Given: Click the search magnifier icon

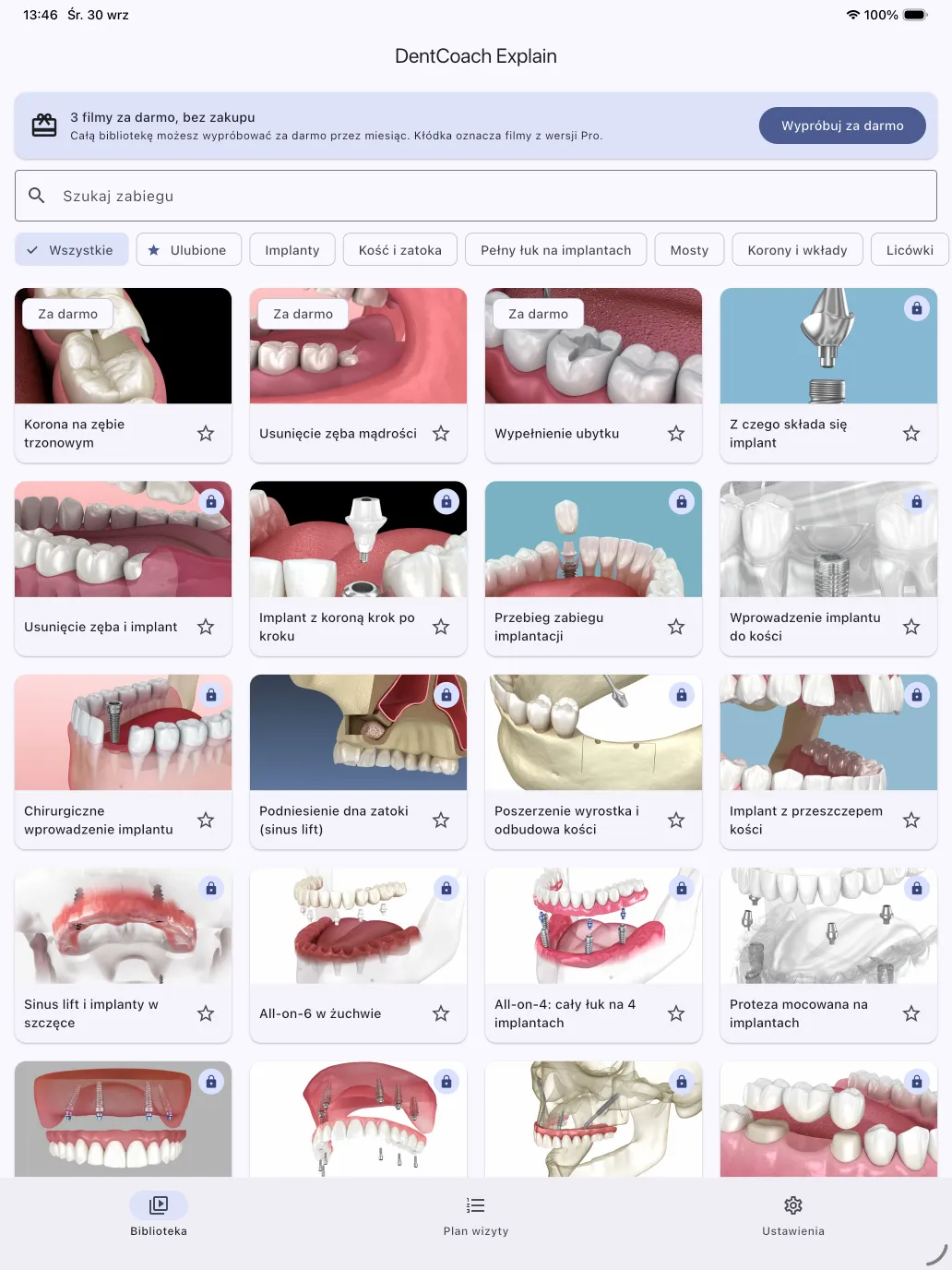Looking at the screenshot, I should (x=37, y=196).
